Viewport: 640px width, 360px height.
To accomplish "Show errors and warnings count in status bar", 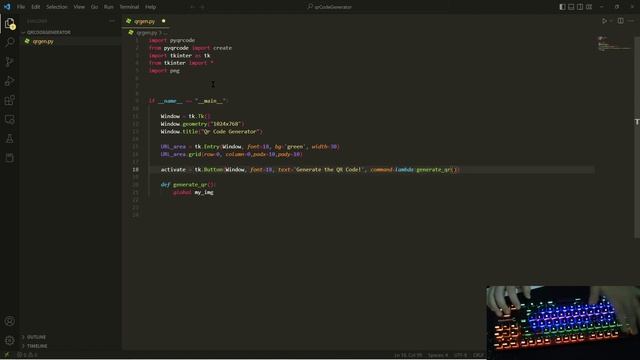I will (x=27, y=355).
